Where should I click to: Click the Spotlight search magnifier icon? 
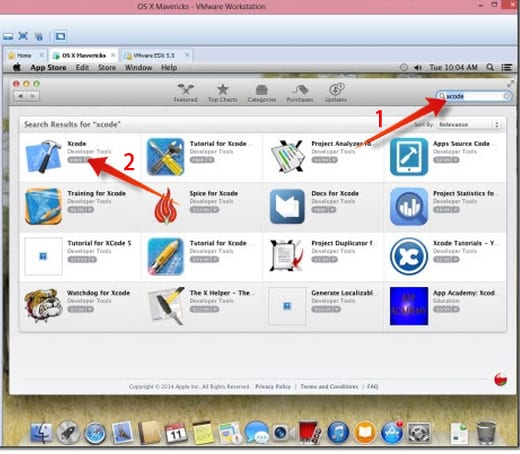coord(490,67)
